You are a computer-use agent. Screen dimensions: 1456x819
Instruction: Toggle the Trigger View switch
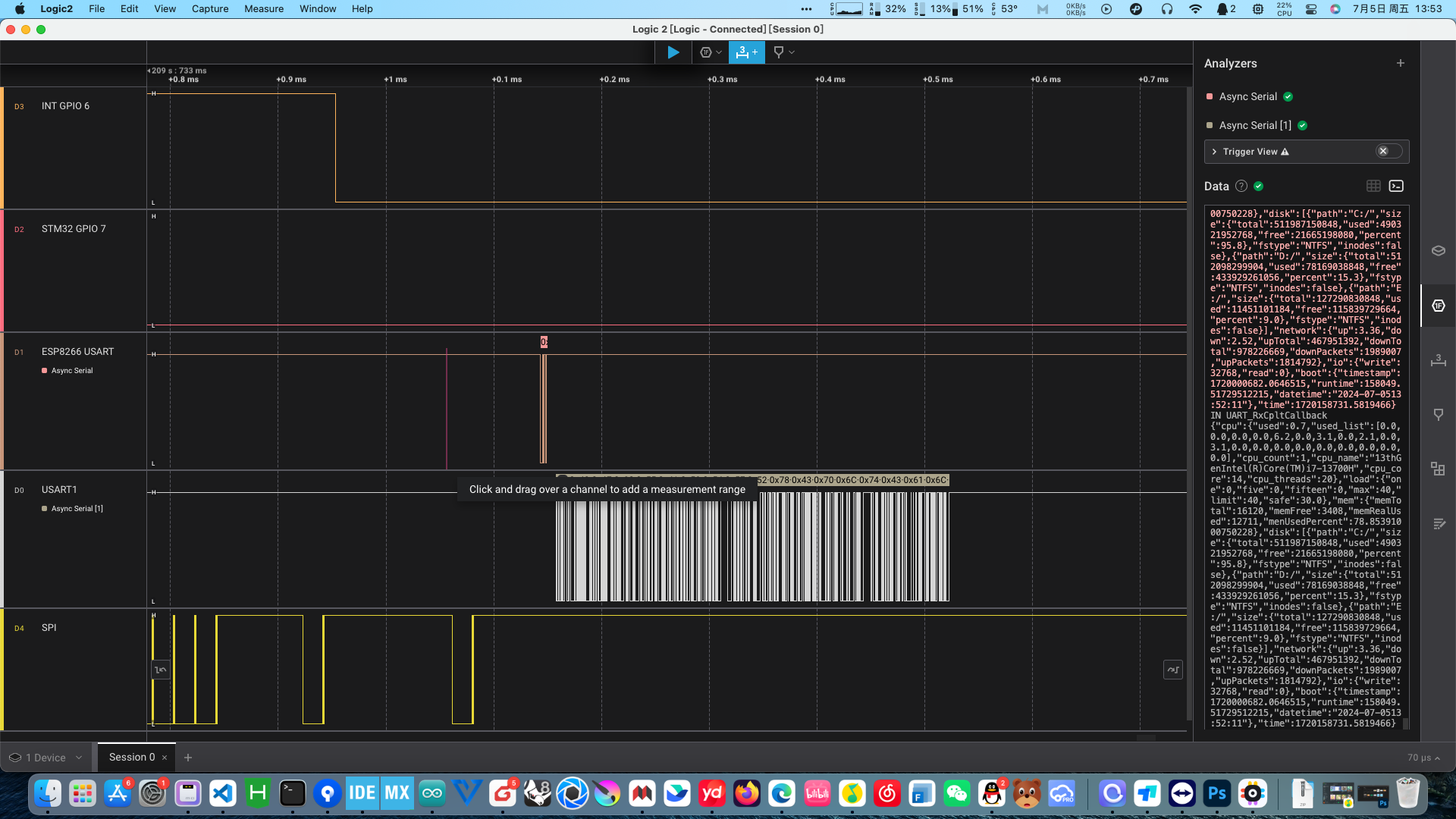(1389, 152)
